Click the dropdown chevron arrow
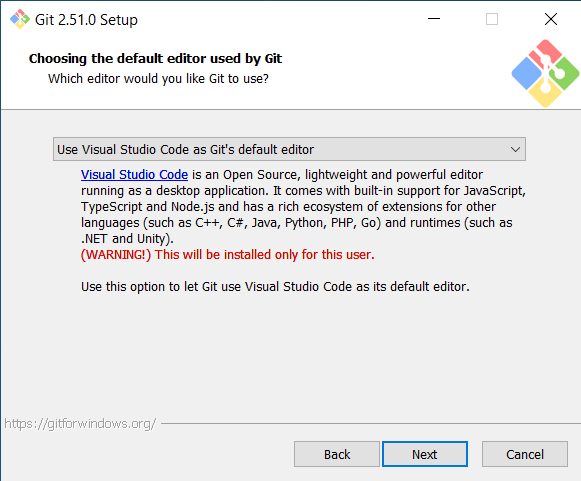Screen dimensions: 581x481 [515, 149]
